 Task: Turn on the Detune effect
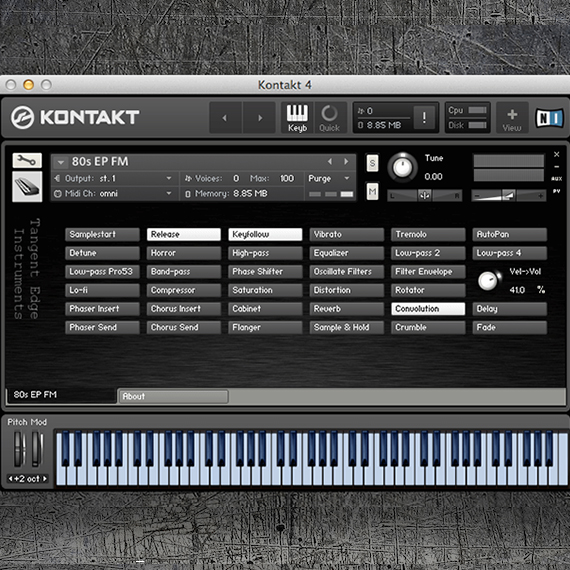102,253
